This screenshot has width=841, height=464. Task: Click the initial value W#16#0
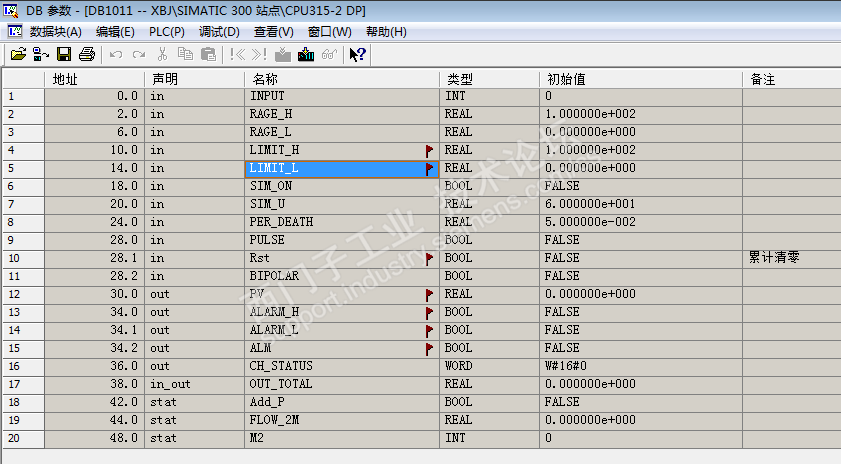(x=566, y=366)
